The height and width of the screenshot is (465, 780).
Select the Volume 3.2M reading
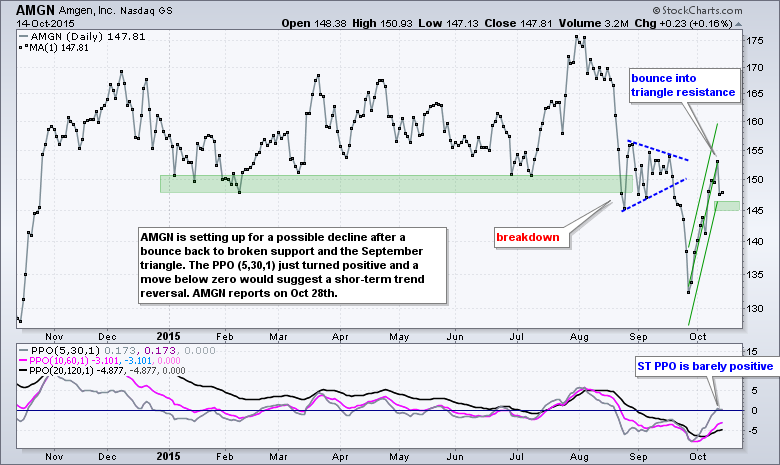[x=593, y=23]
